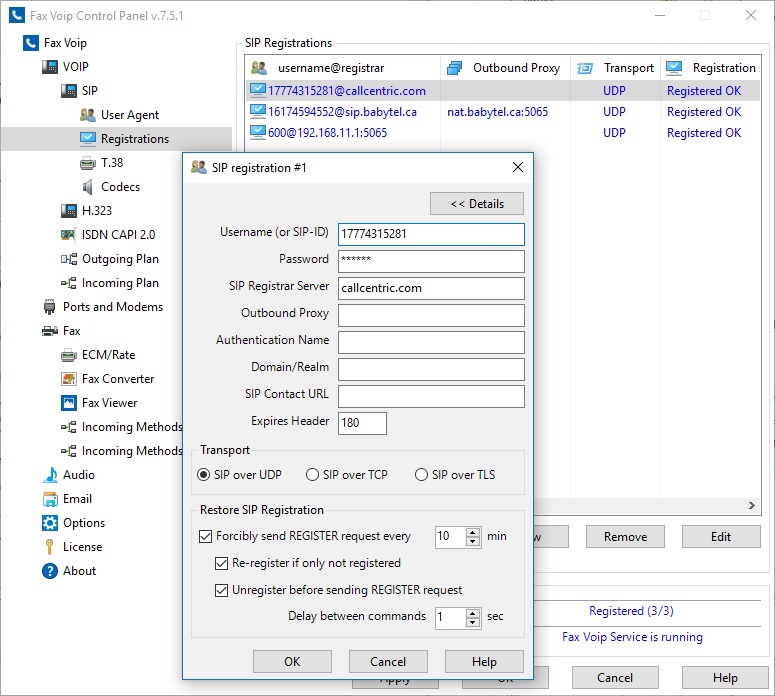The image size is (775, 696).
Task: Click the Fax Viewer picture icon
Action: pos(69,403)
